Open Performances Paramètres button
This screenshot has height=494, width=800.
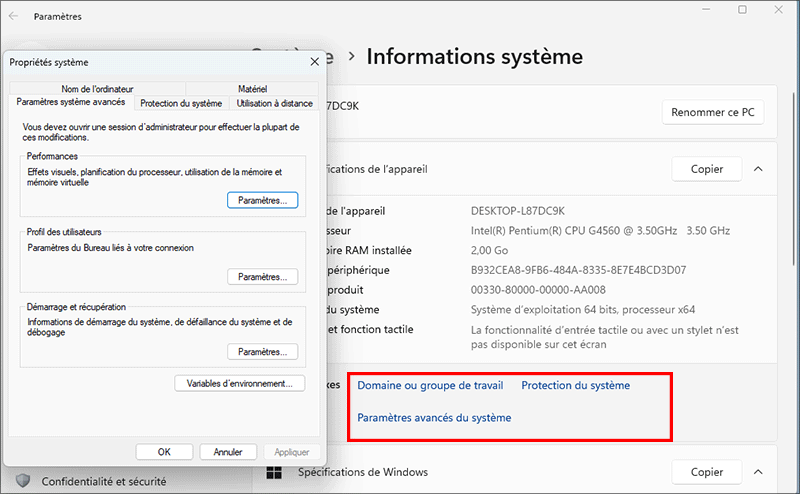click(x=263, y=200)
